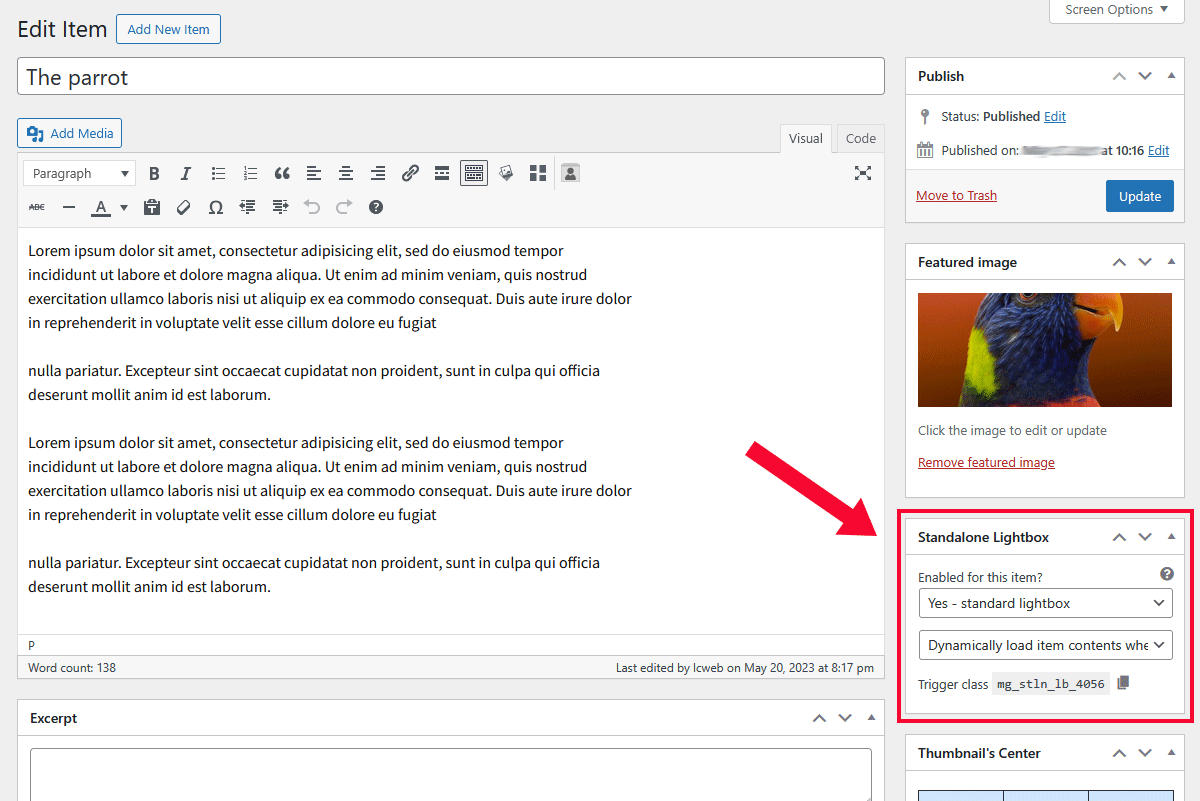This screenshot has width=1200, height=801.
Task: Click the parrot featured image thumbnail
Action: (x=1044, y=350)
